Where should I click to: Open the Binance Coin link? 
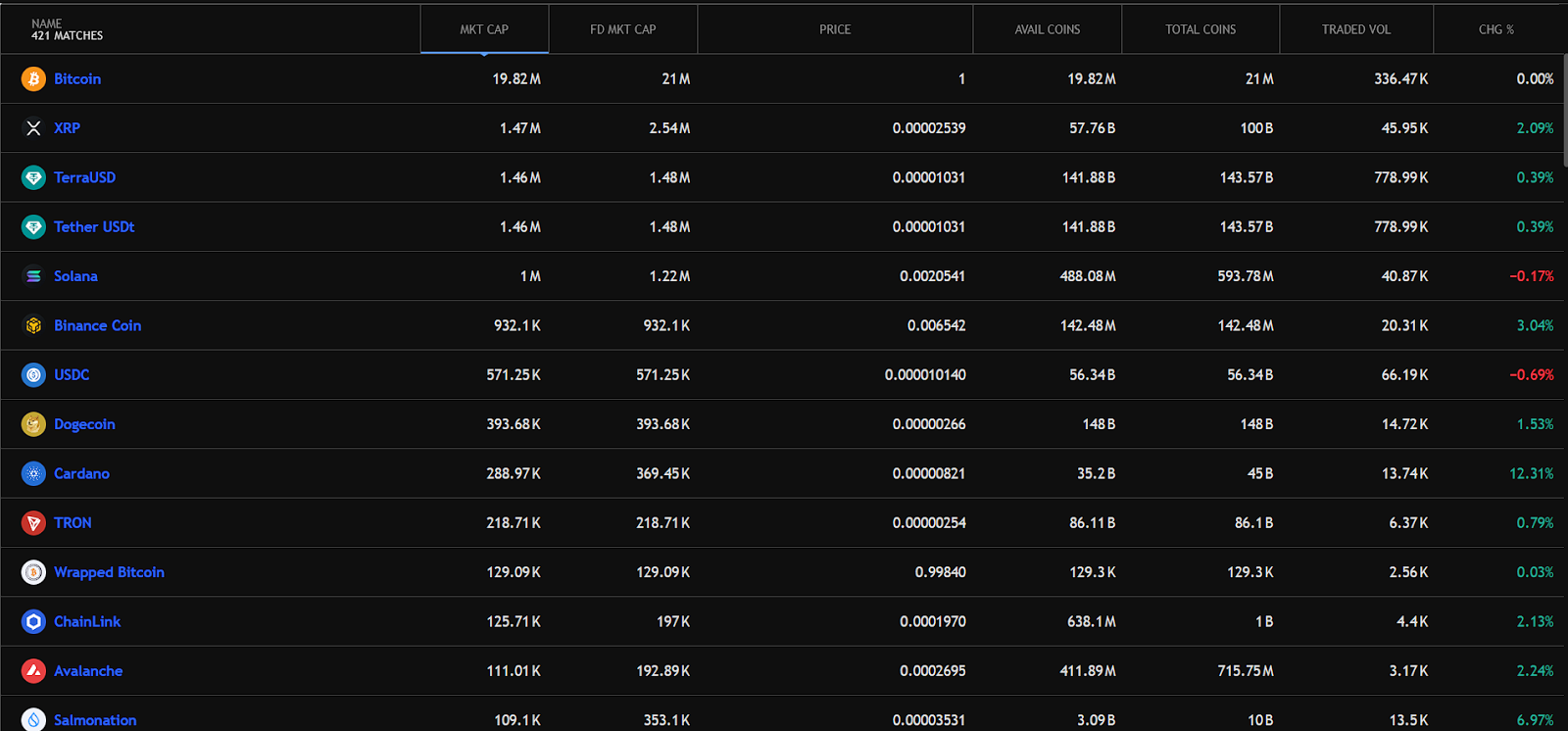[97, 325]
